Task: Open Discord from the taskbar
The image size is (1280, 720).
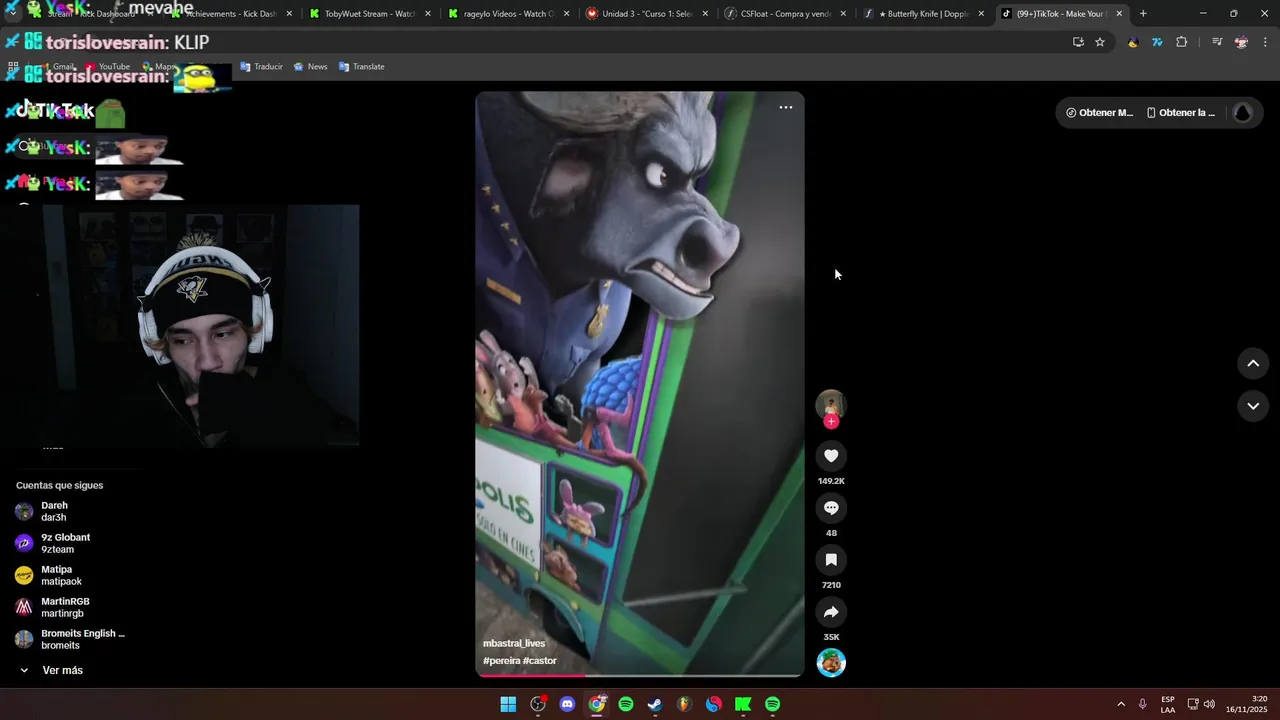Action: (x=568, y=704)
